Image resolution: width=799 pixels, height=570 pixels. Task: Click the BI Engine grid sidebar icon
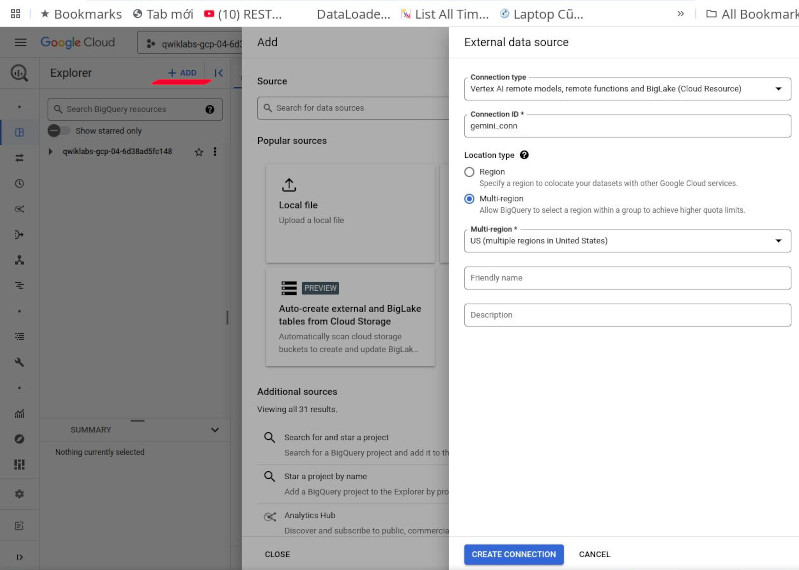click(x=19, y=465)
